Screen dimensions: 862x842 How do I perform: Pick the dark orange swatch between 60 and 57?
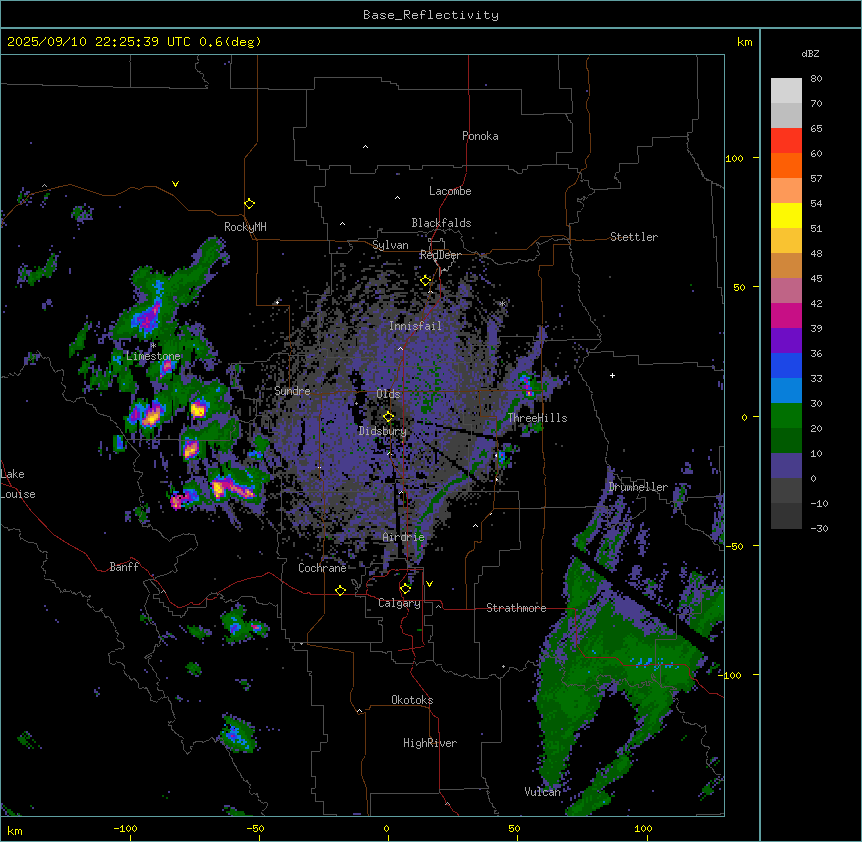click(786, 165)
